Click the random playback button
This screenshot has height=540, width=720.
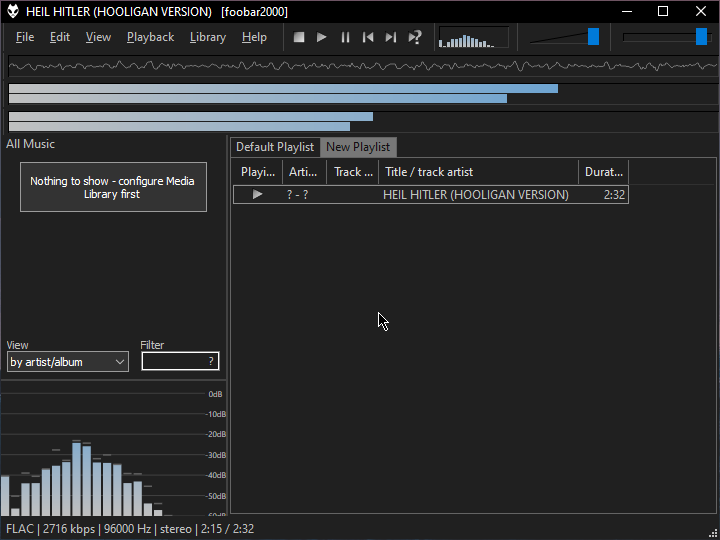[x=415, y=37]
